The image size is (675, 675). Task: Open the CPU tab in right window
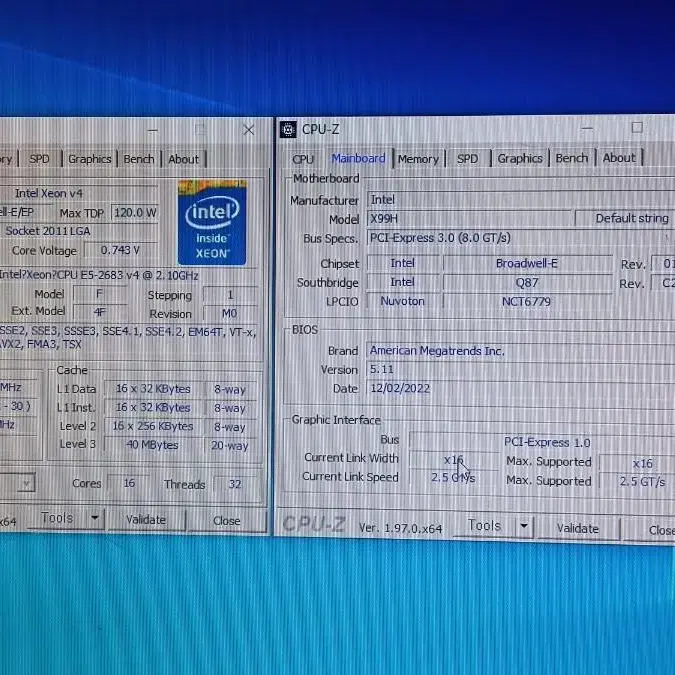pyautogui.click(x=303, y=159)
